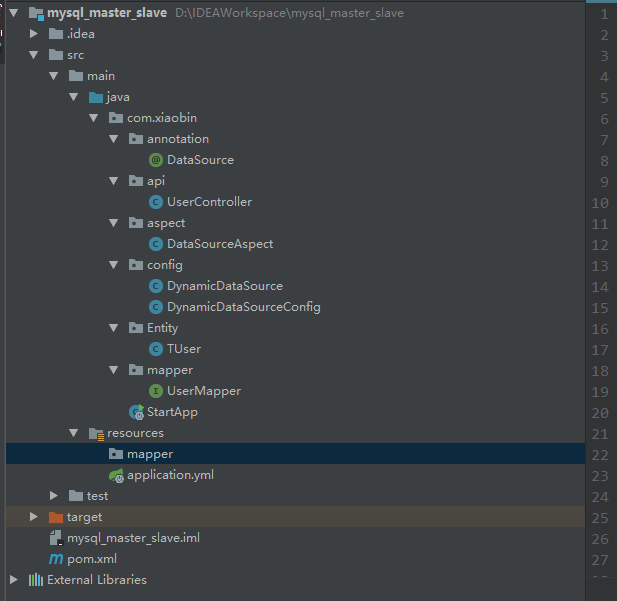Select the DataSource annotation file
This screenshot has width=617, height=601.
click(x=200, y=160)
